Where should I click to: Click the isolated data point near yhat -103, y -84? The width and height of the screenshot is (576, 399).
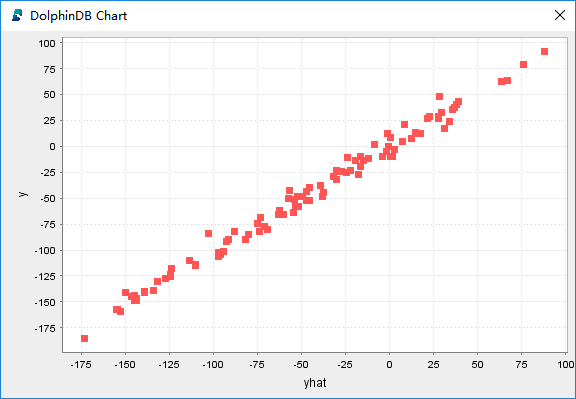pos(208,234)
